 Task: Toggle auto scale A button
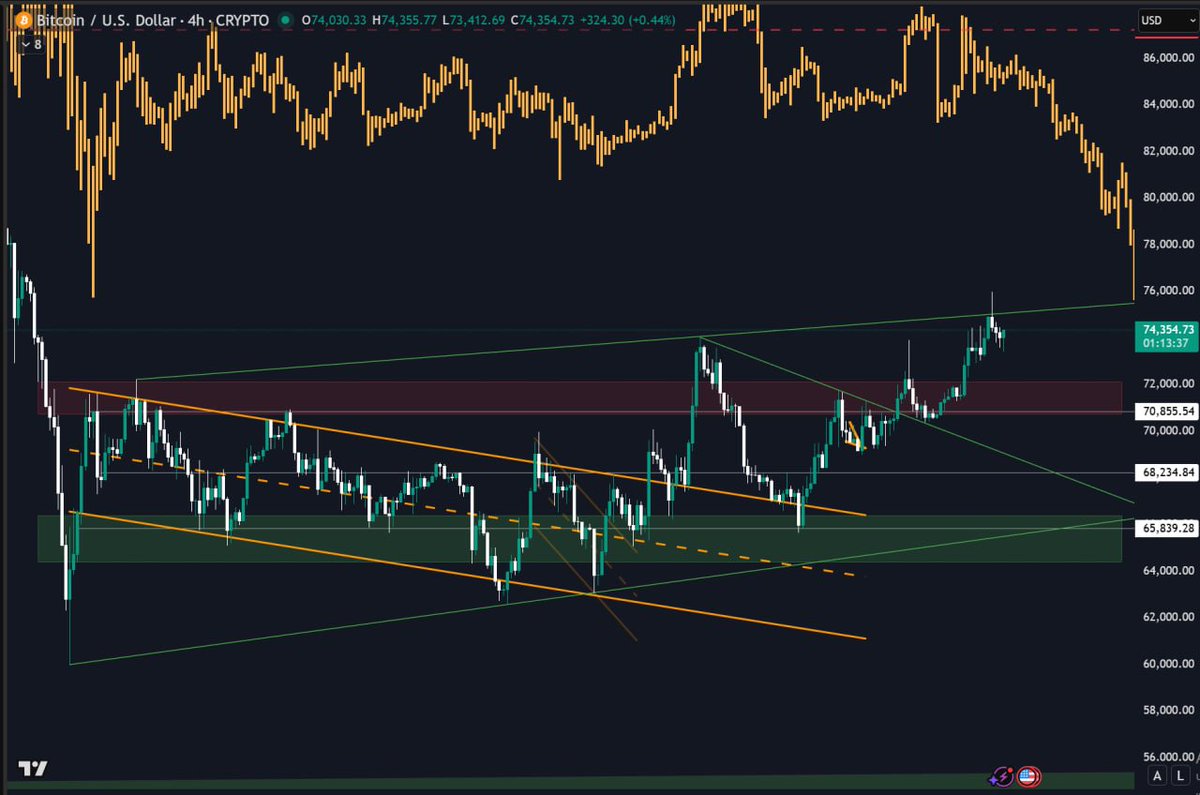[x=1157, y=775]
